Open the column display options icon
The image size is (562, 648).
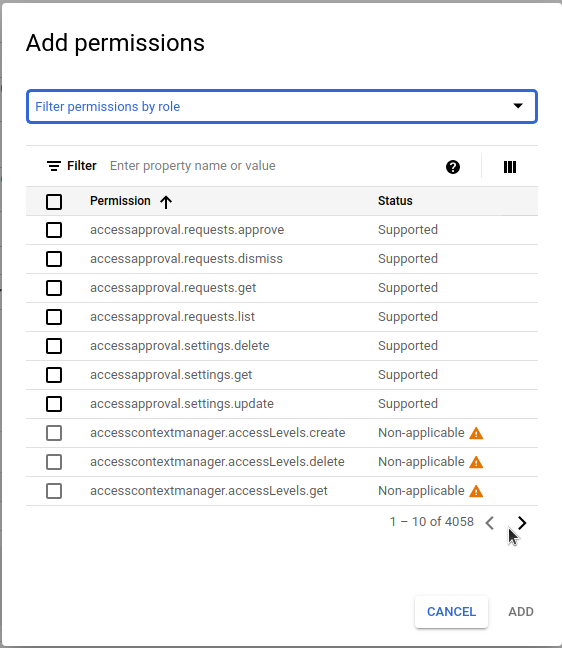tap(510, 167)
